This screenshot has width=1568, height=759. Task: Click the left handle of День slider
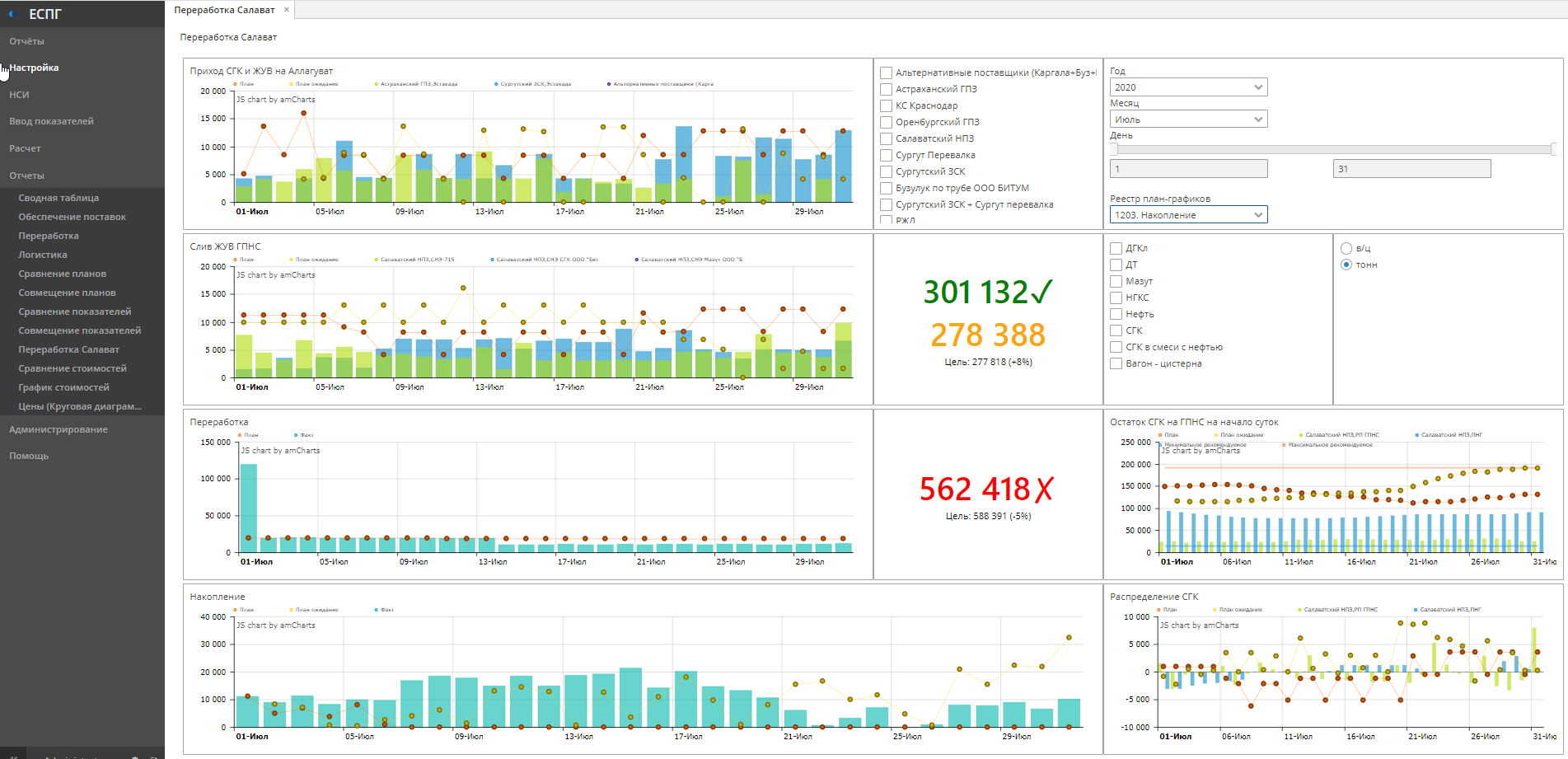pyautogui.click(x=1114, y=149)
